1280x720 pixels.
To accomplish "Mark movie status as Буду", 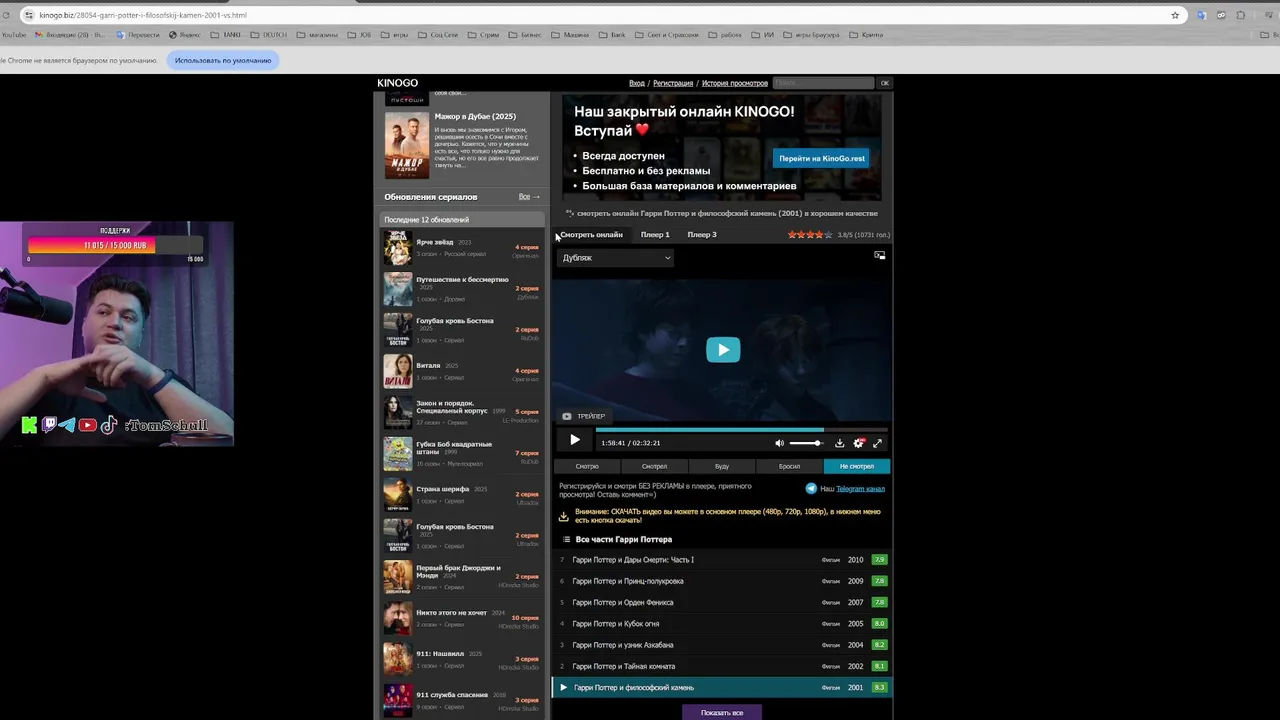I will (722, 466).
